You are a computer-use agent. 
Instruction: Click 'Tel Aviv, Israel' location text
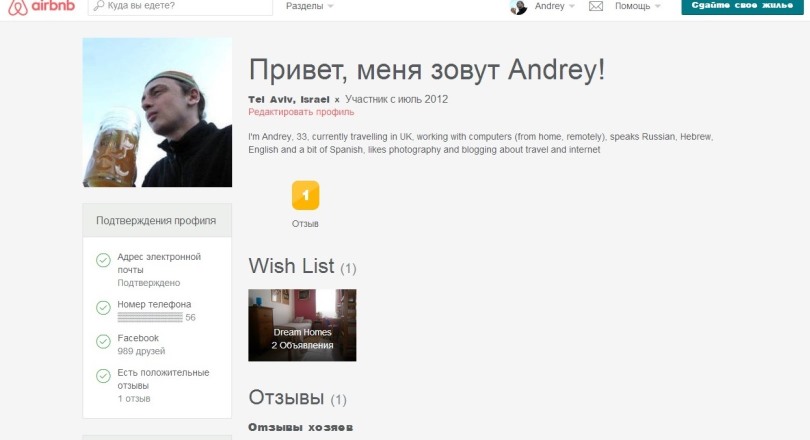click(x=289, y=99)
